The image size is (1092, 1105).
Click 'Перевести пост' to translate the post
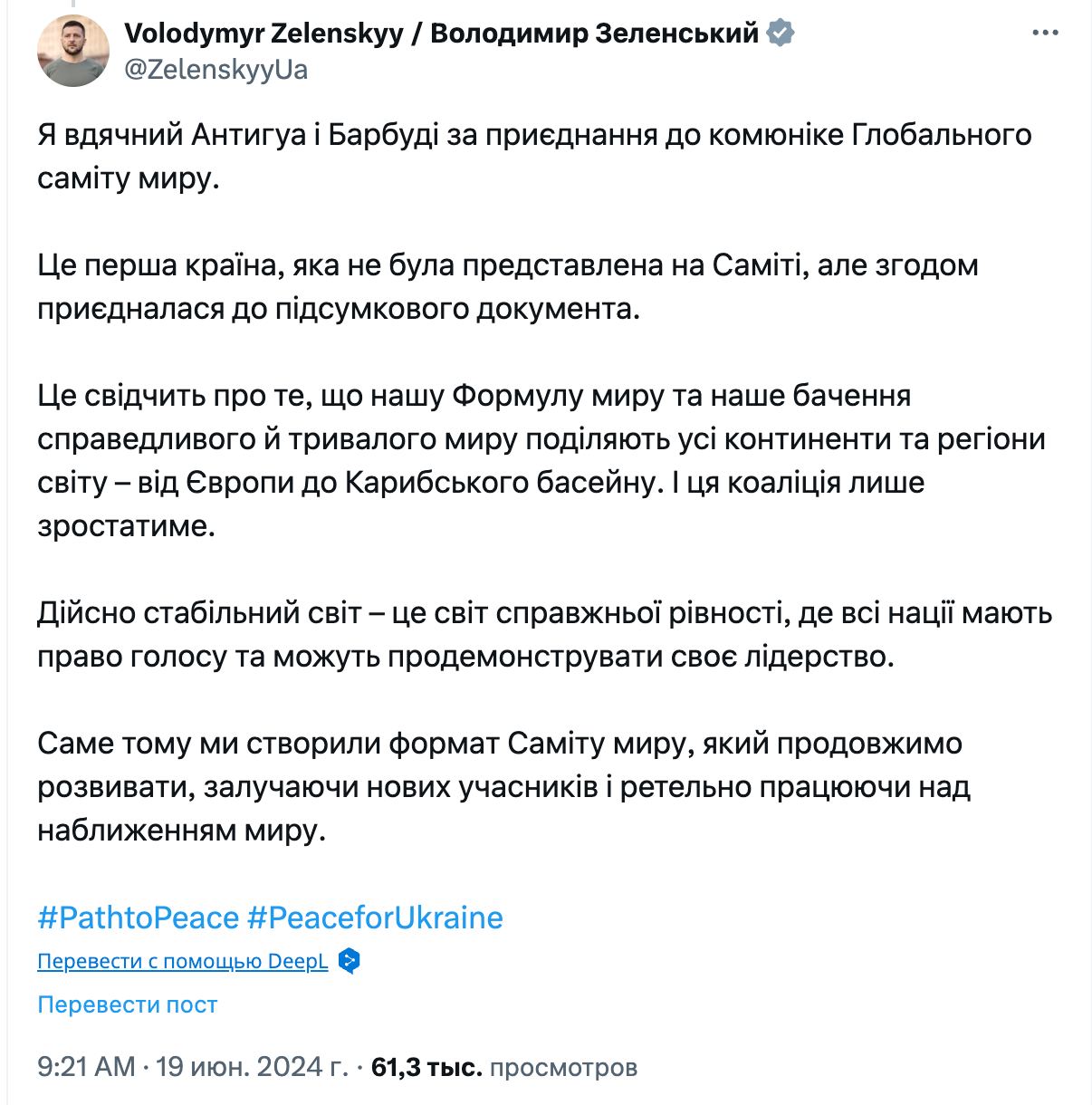click(126, 1004)
